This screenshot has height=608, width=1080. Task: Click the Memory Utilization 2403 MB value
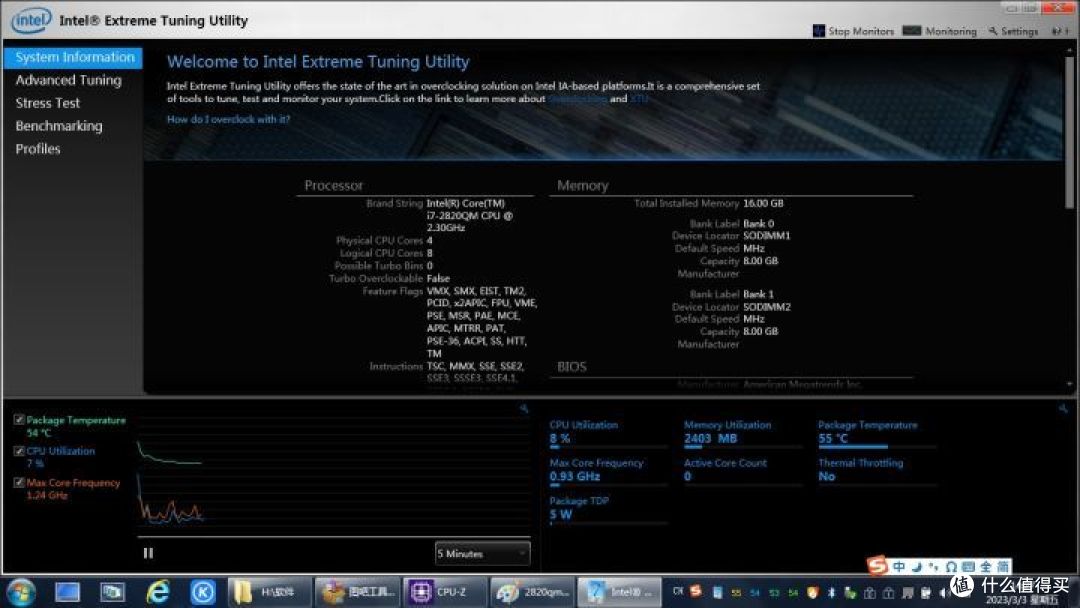710,438
